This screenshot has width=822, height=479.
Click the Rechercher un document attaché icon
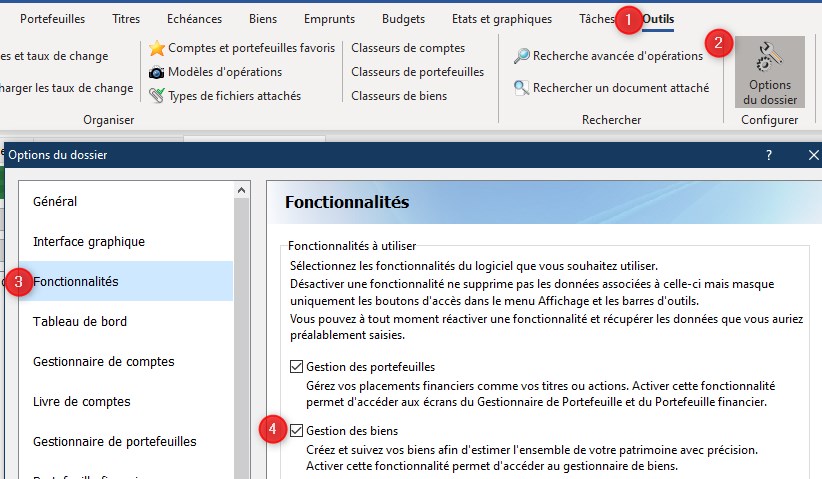click(x=521, y=88)
